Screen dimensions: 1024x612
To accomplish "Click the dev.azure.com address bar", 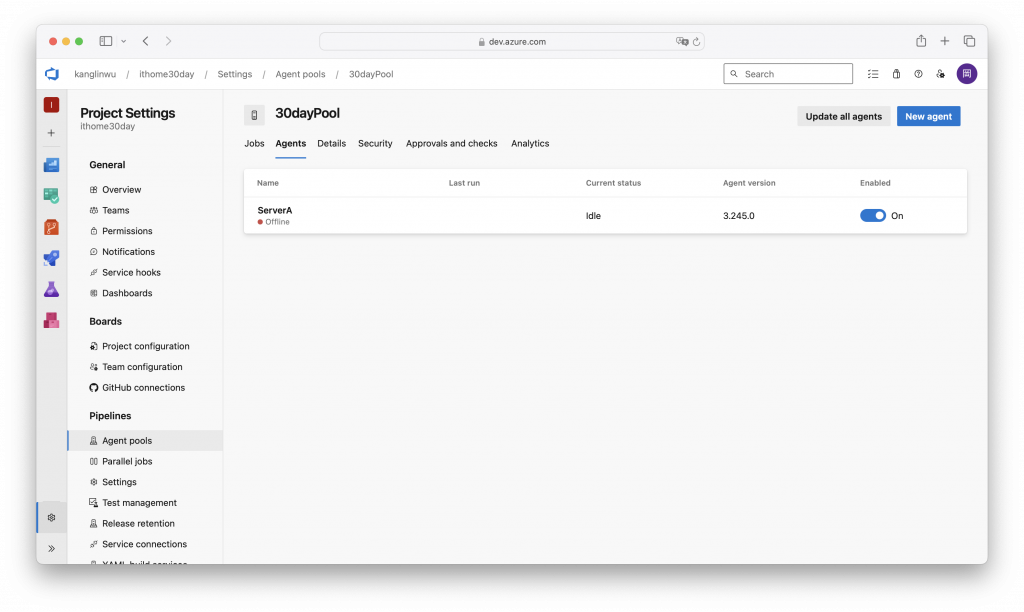I will click(x=511, y=41).
